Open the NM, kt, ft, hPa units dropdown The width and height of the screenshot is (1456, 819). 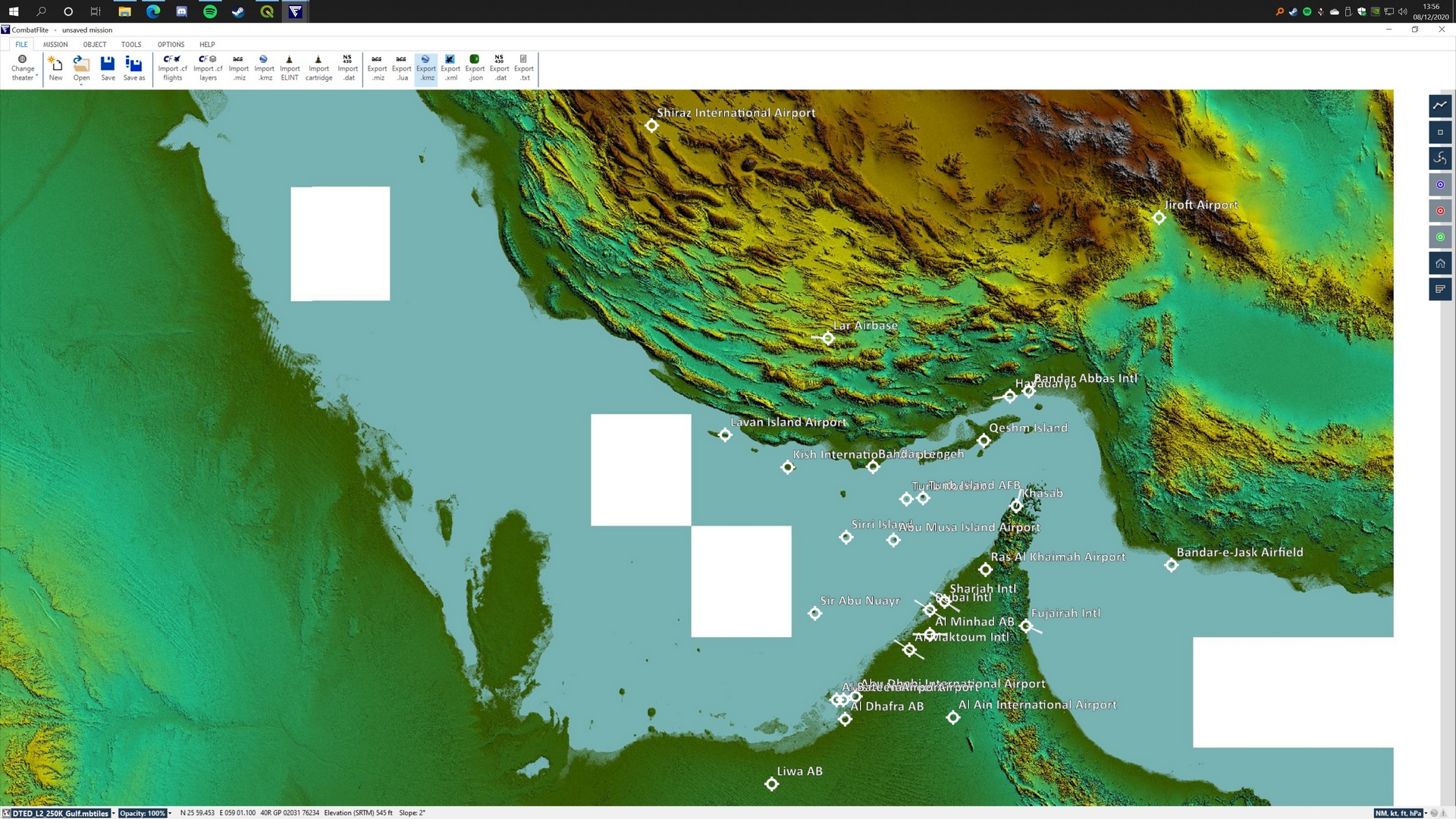[x=1426, y=813]
